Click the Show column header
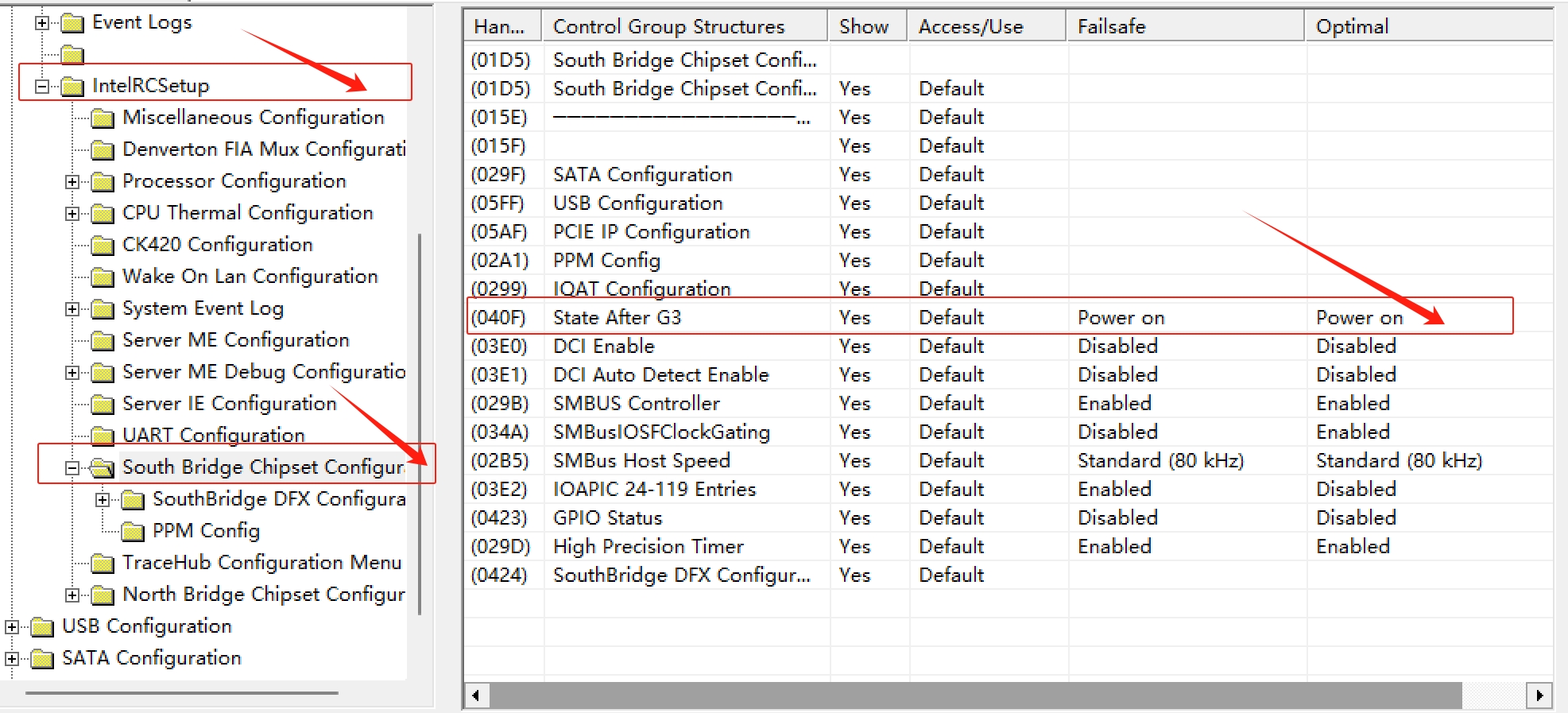1568x713 pixels. click(x=868, y=26)
